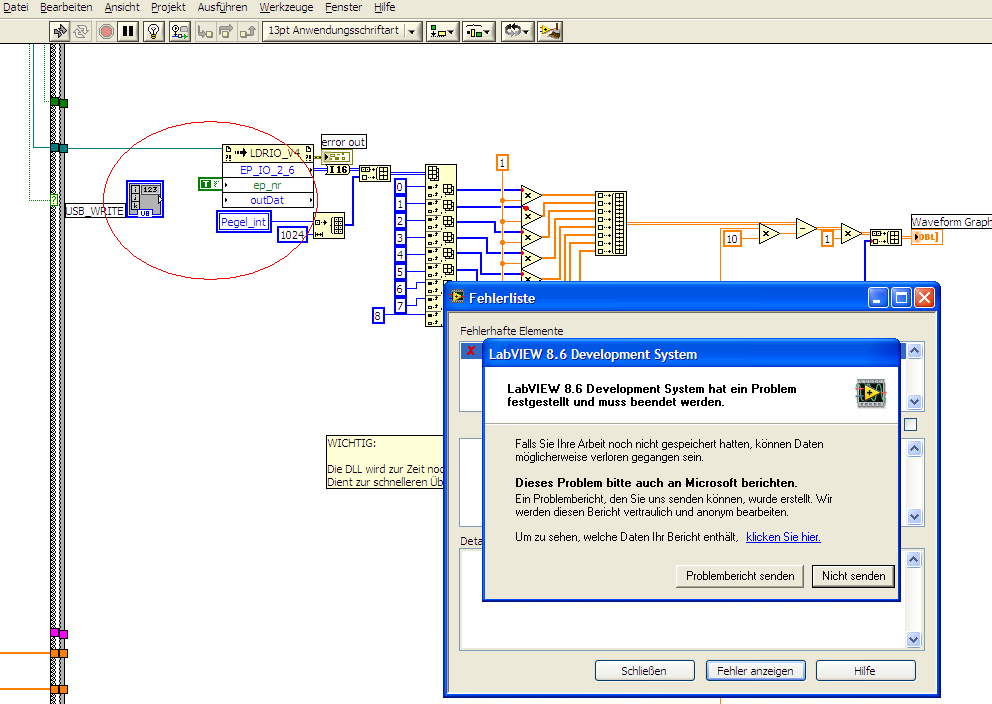Click the Clean Up Diagram broom icon
992x704 pixels.
point(549,31)
